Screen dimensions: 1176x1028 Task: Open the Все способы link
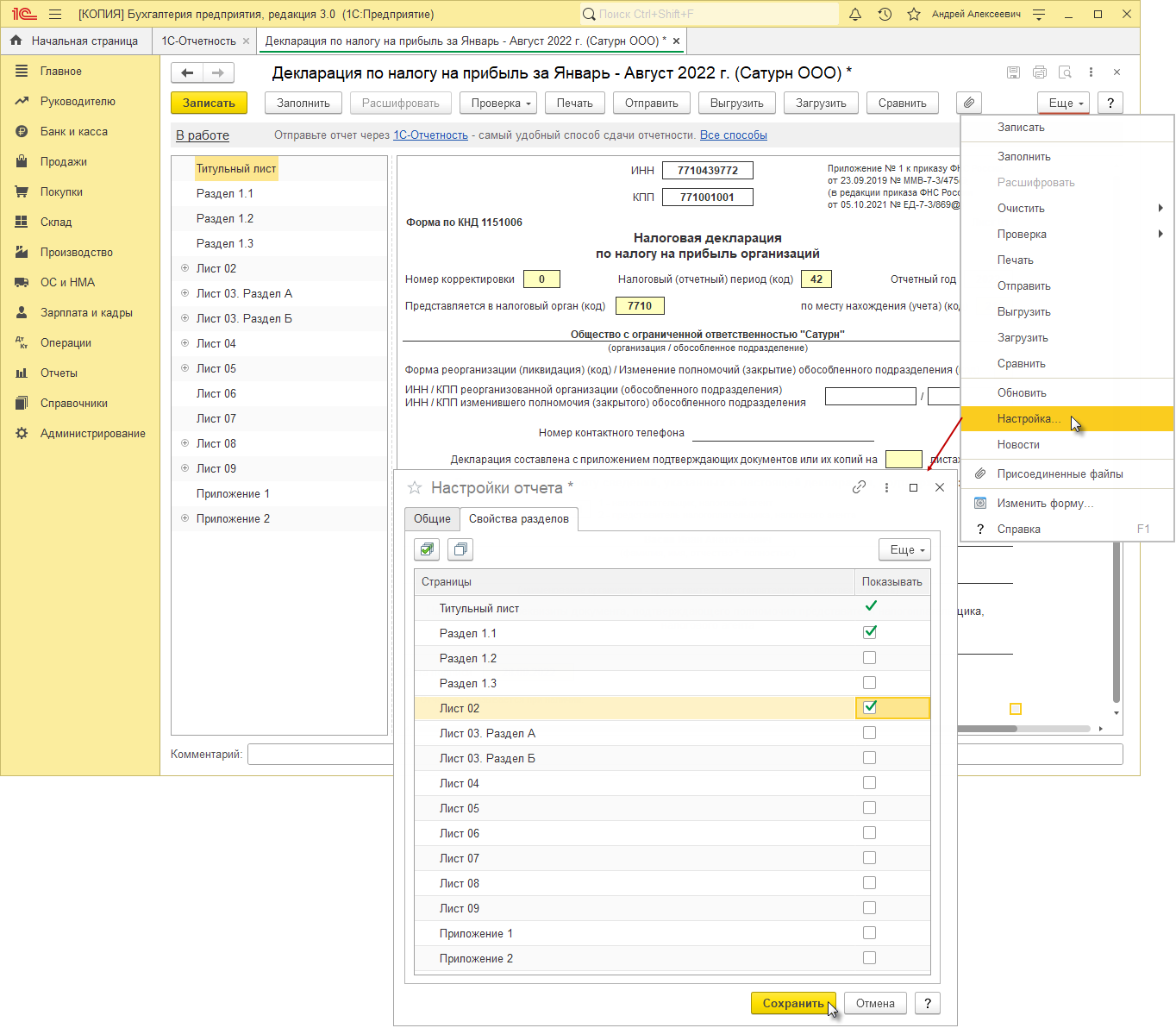pos(734,135)
